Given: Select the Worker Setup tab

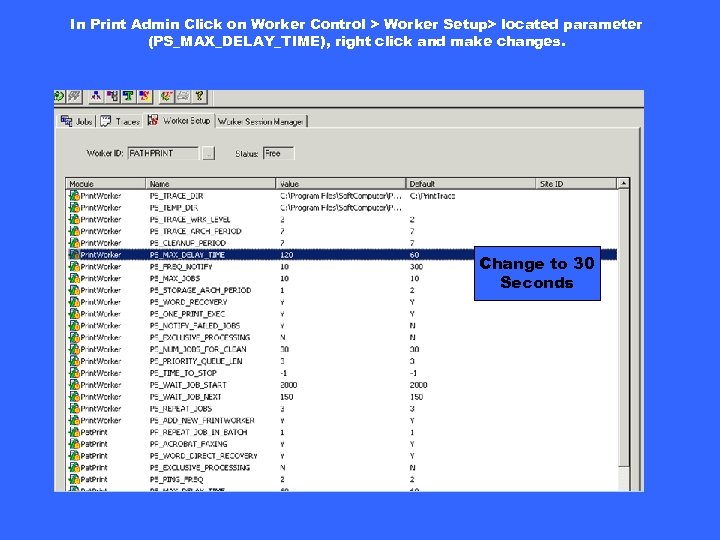Looking at the screenshot, I should [x=179, y=120].
